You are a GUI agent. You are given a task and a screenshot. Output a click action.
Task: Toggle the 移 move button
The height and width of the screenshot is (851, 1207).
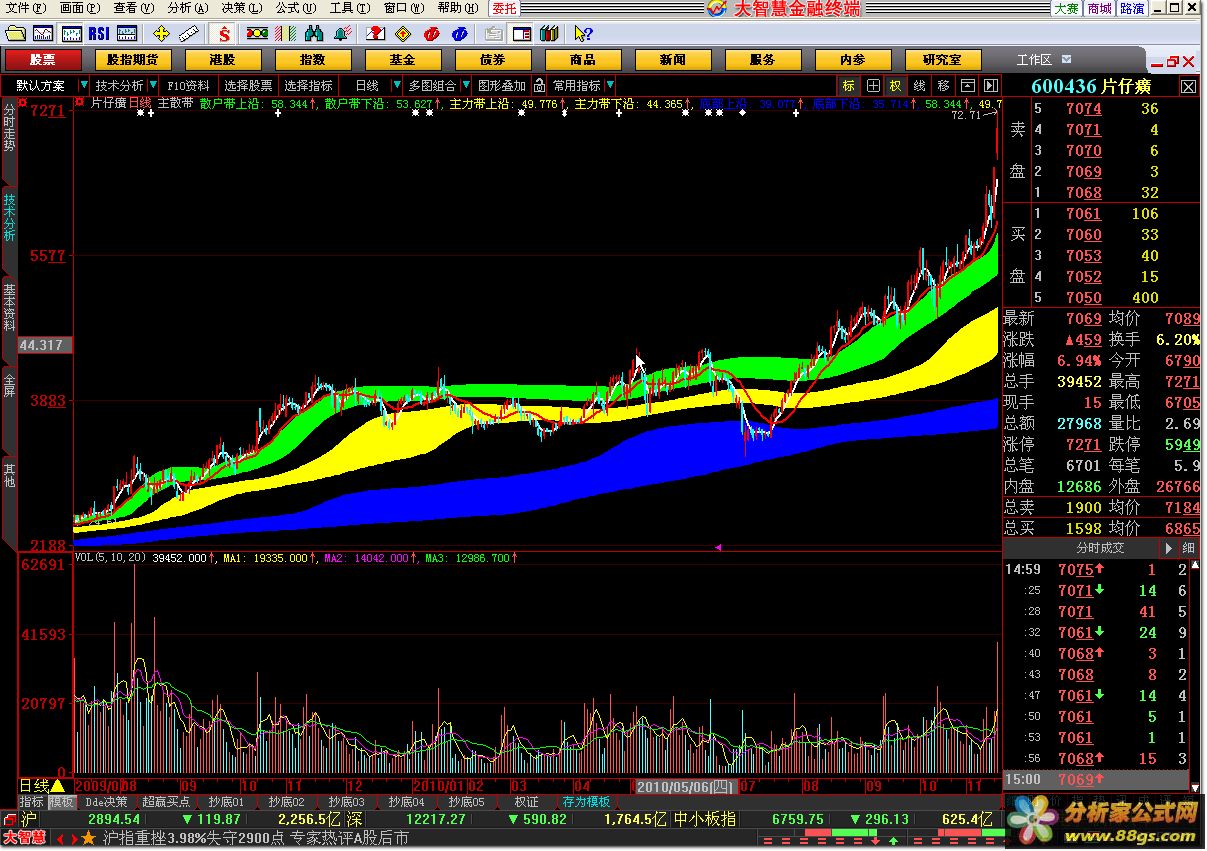click(x=944, y=85)
